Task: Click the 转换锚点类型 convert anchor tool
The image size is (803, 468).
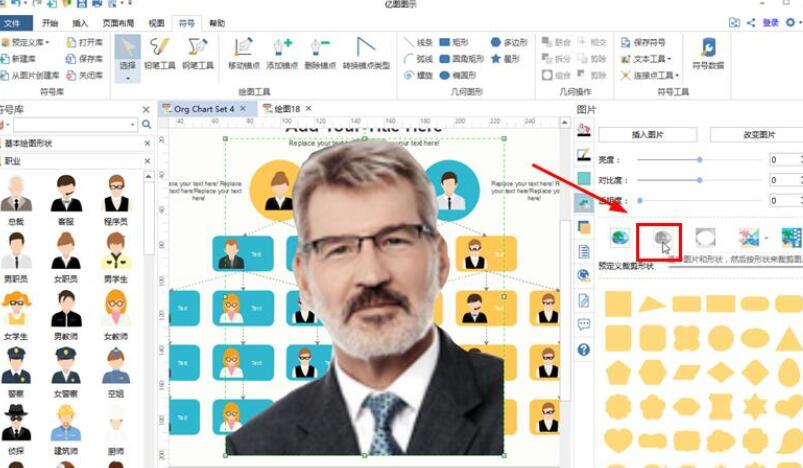Action: click(x=366, y=53)
